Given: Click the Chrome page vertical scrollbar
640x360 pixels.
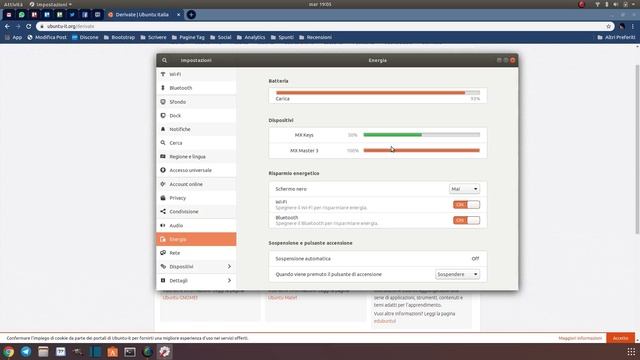Looking at the screenshot, I should pos(637,149).
